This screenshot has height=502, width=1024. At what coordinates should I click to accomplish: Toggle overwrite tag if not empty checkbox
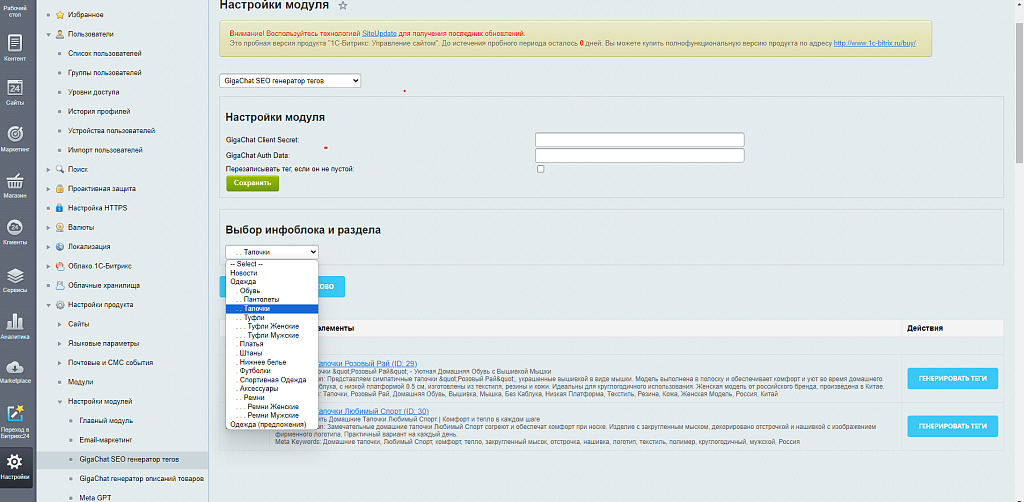coord(541,169)
